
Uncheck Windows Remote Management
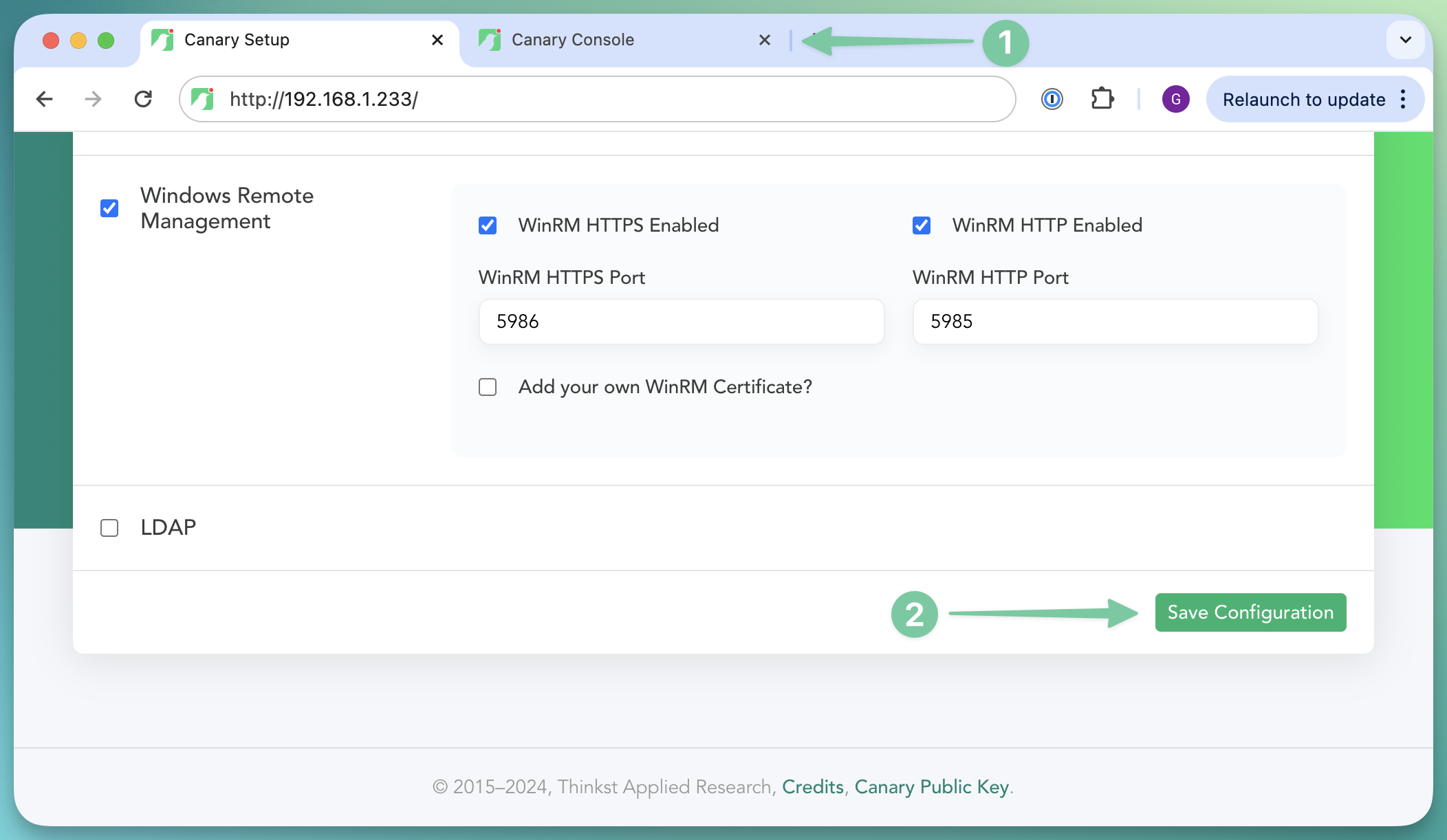(109, 208)
